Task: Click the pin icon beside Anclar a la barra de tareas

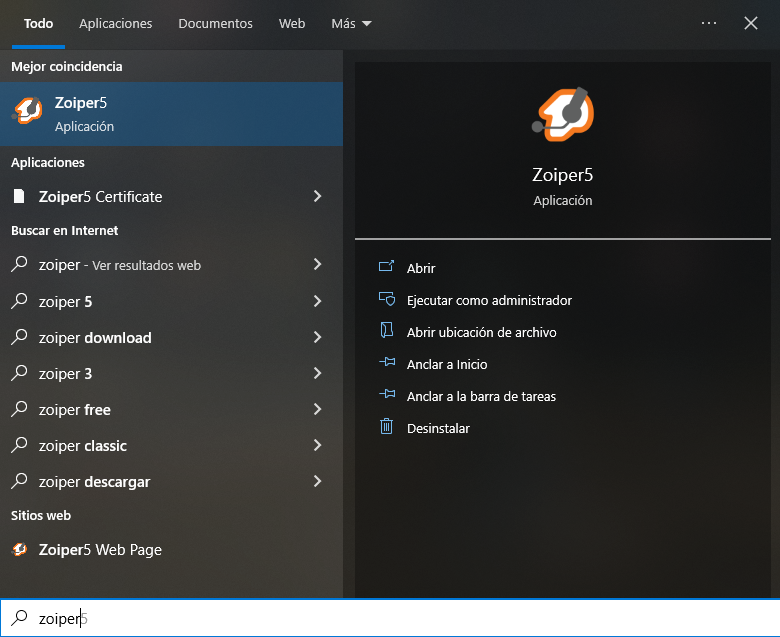Action: tap(387, 395)
